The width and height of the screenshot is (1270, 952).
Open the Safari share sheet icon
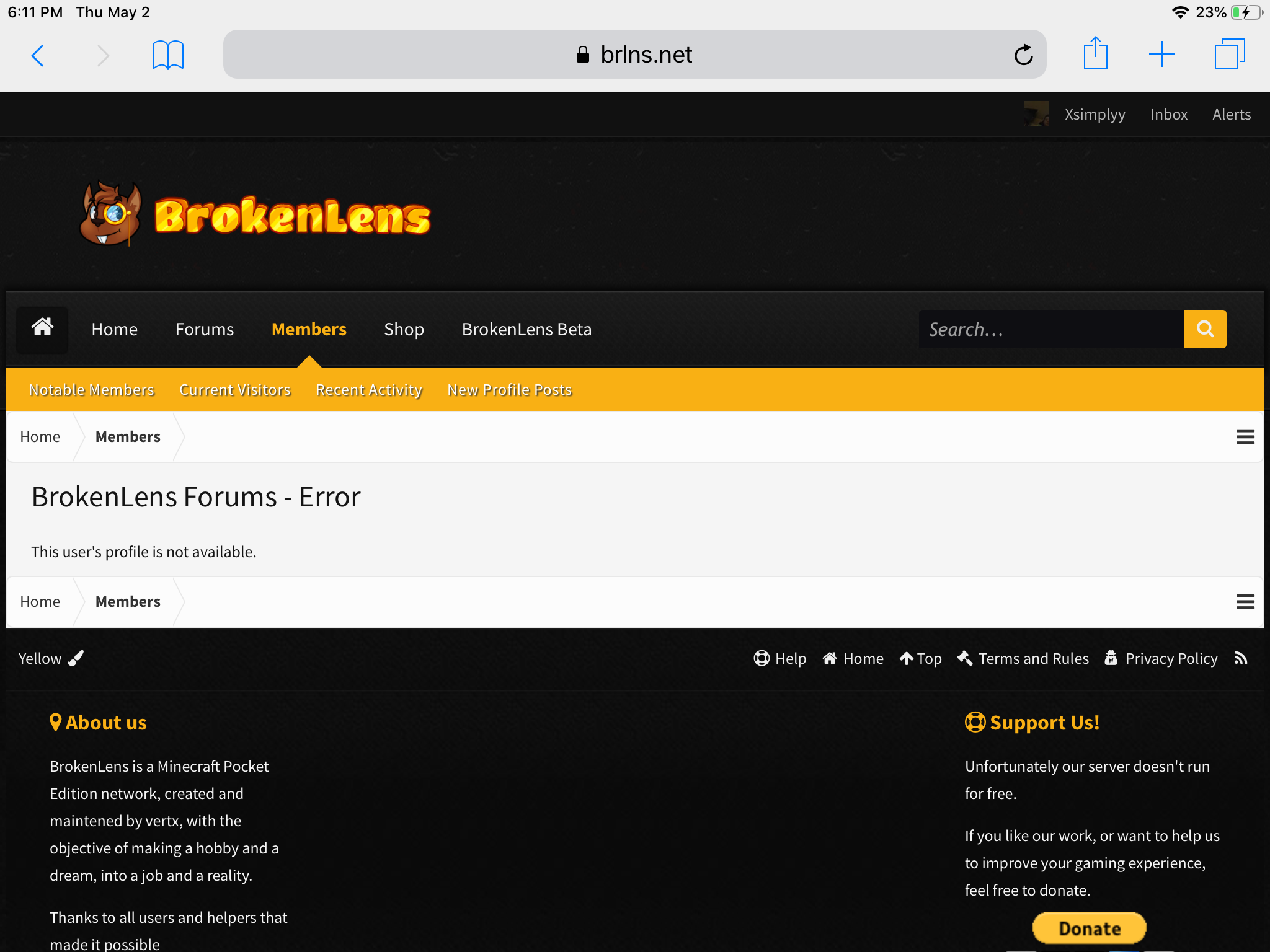click(x=1096, y=53)
